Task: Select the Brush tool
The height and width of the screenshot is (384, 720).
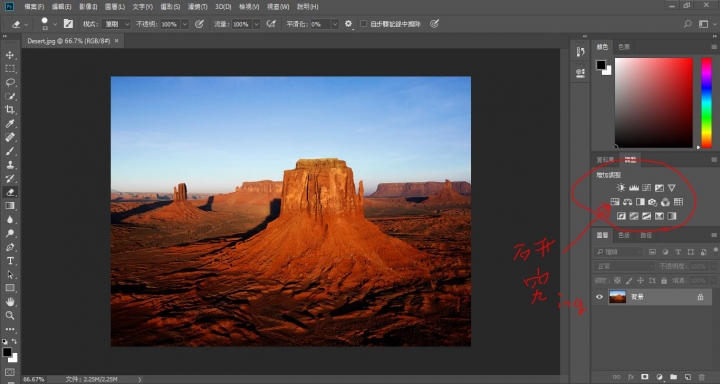Action: [10, 151]
